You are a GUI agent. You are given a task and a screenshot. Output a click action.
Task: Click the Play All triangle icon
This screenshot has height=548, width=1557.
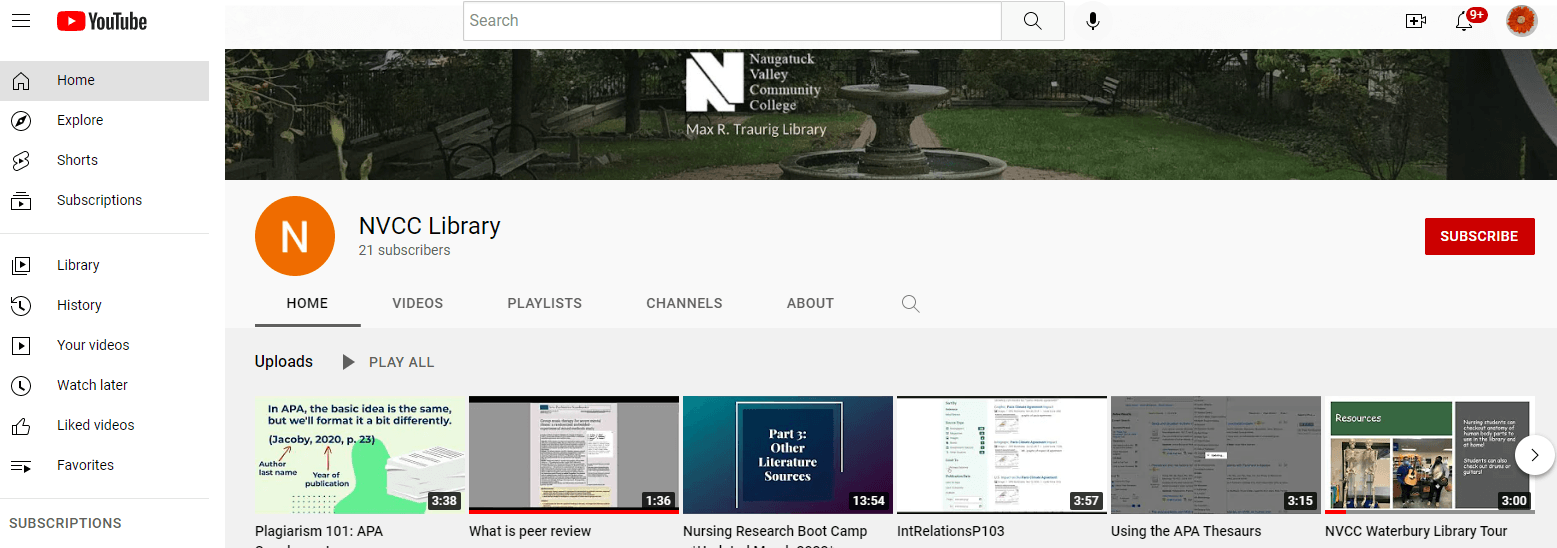pyautogui.click(x=348, y=362)
